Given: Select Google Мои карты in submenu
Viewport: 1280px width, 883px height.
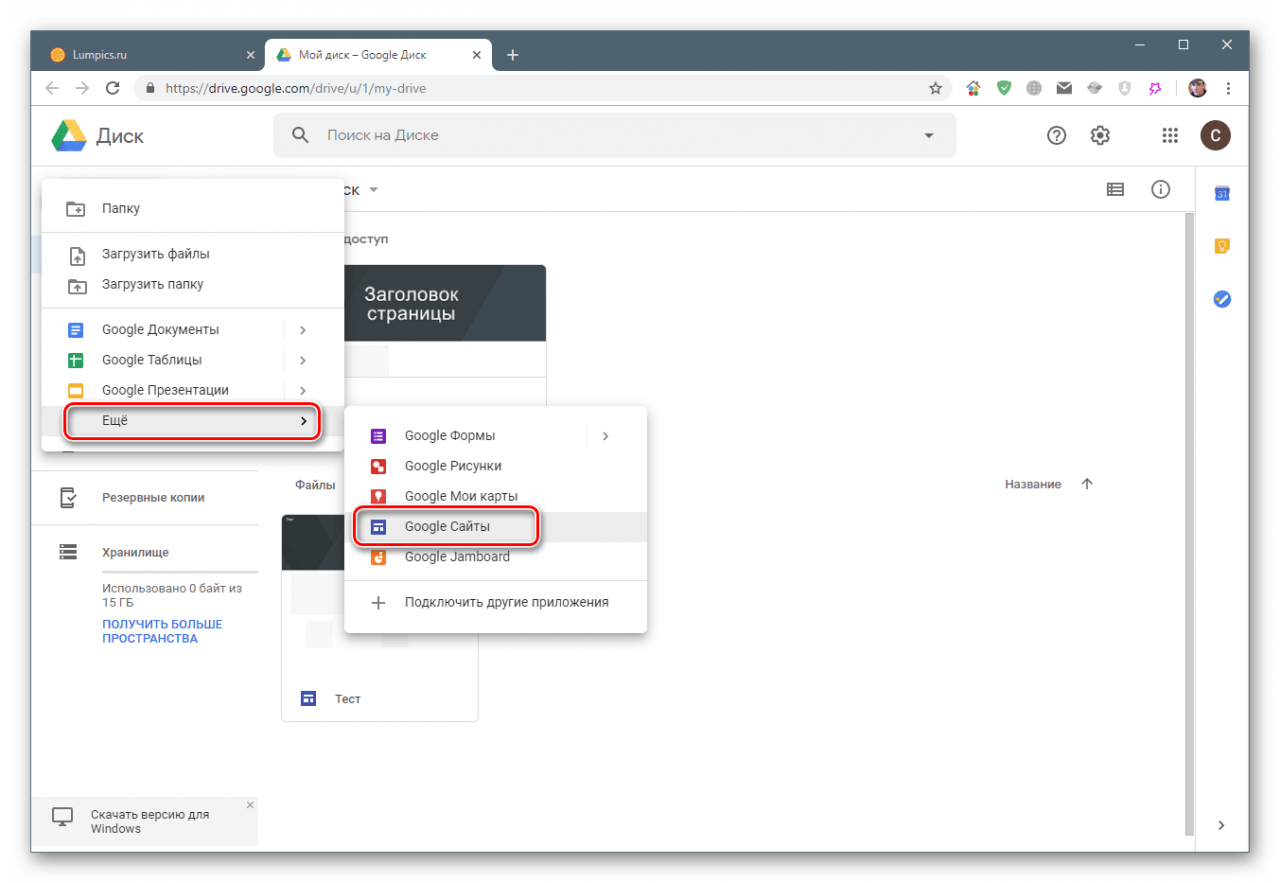Looking at the screenshot, I should tap(495, 496).
